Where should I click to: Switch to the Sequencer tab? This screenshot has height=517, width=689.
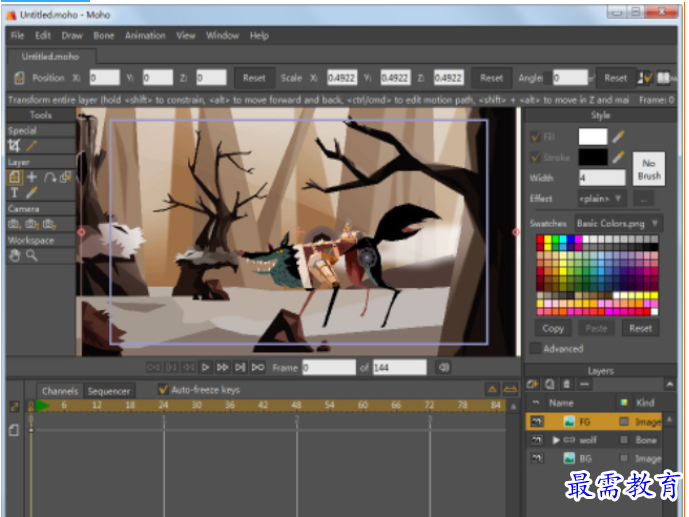(109, 391)
